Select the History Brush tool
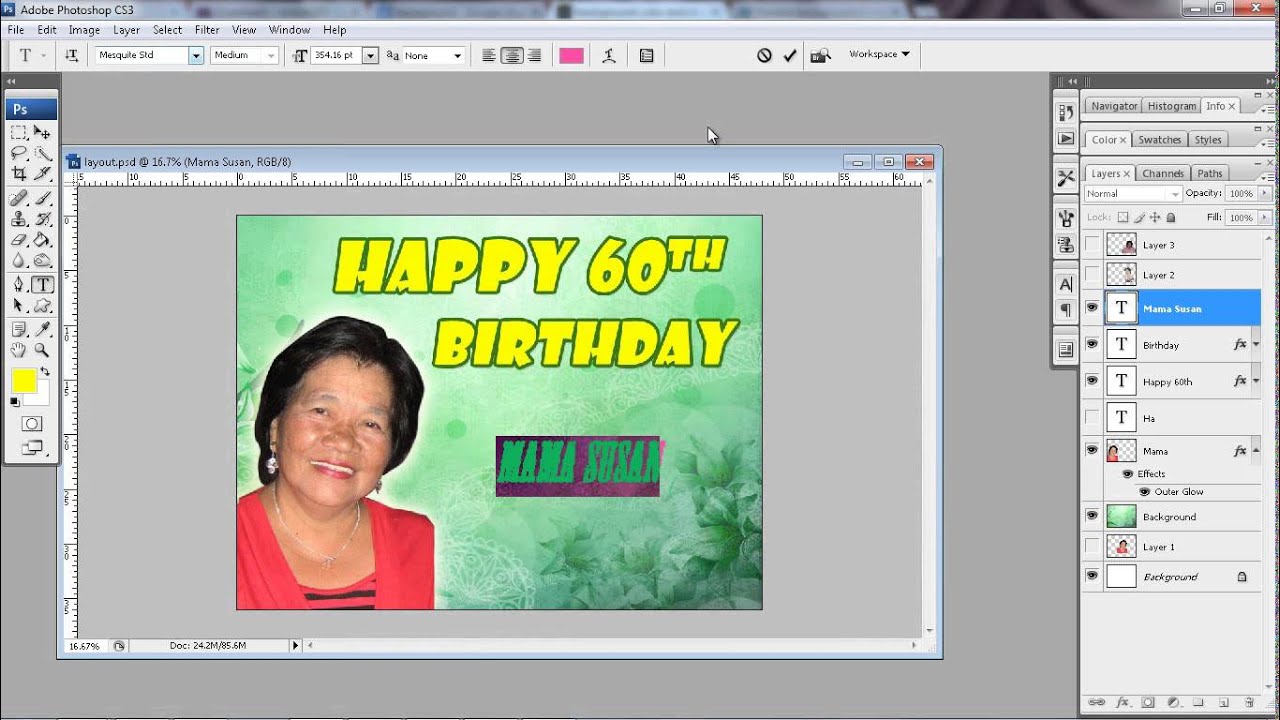The image size is (1280, 720). (x=42, y=219)
